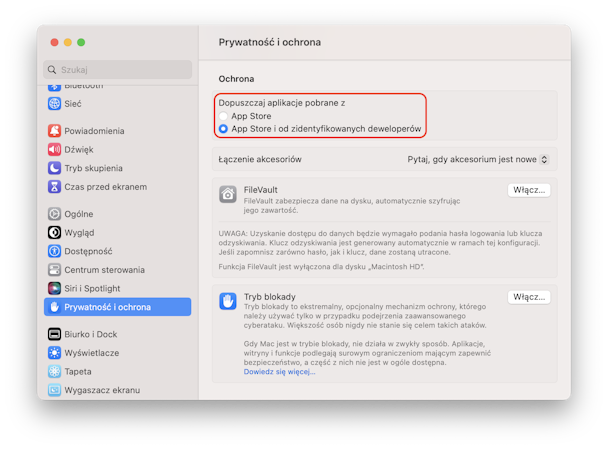This screenshot has width=608, height=449.
Task: Click the Łączenie akcesoriów label
Action: tap(260, 159)
